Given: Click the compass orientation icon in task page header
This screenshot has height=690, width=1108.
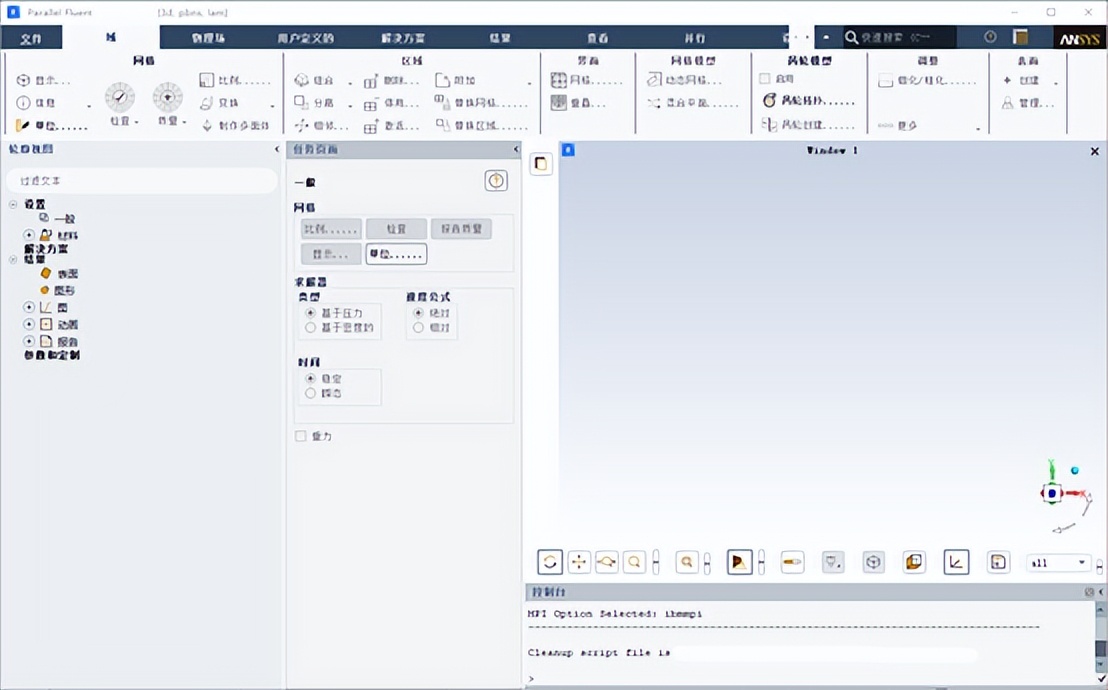Looking at the screenshot, I should 497,180.
